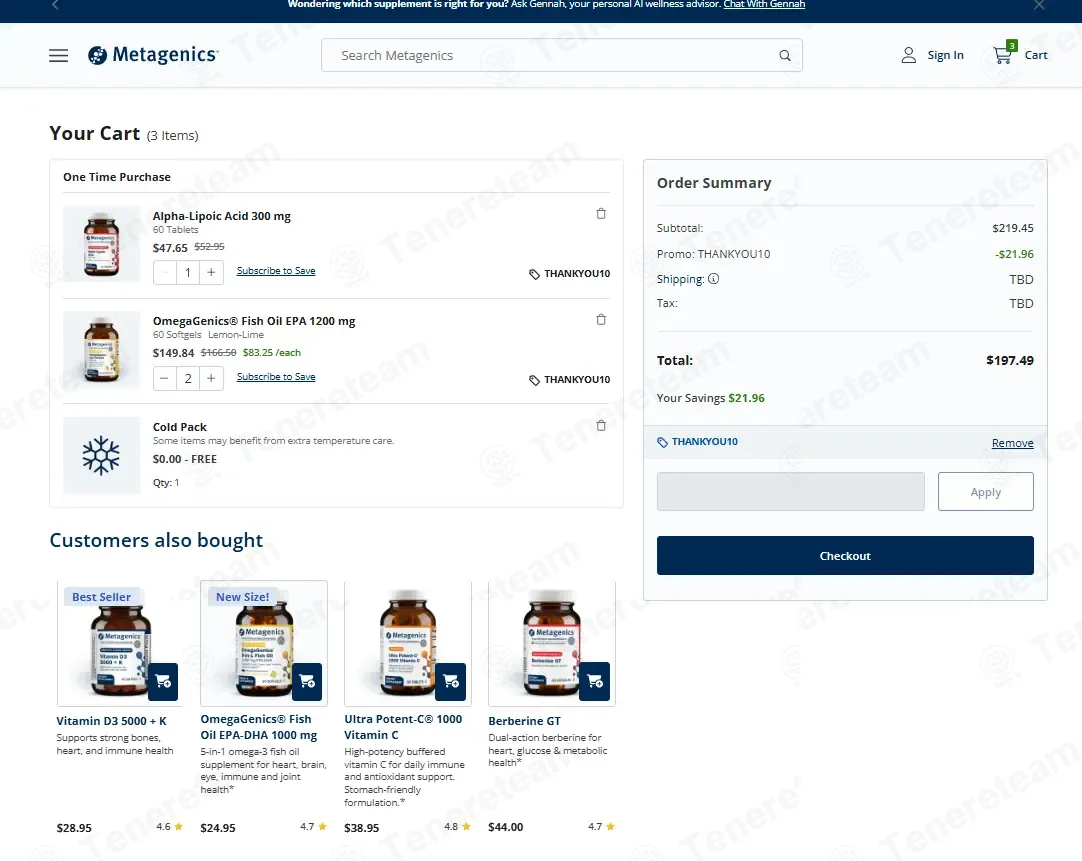This screenshot has width=1082, height=861.
Task: Click the Apply promo button
Action: pos(985,491)
